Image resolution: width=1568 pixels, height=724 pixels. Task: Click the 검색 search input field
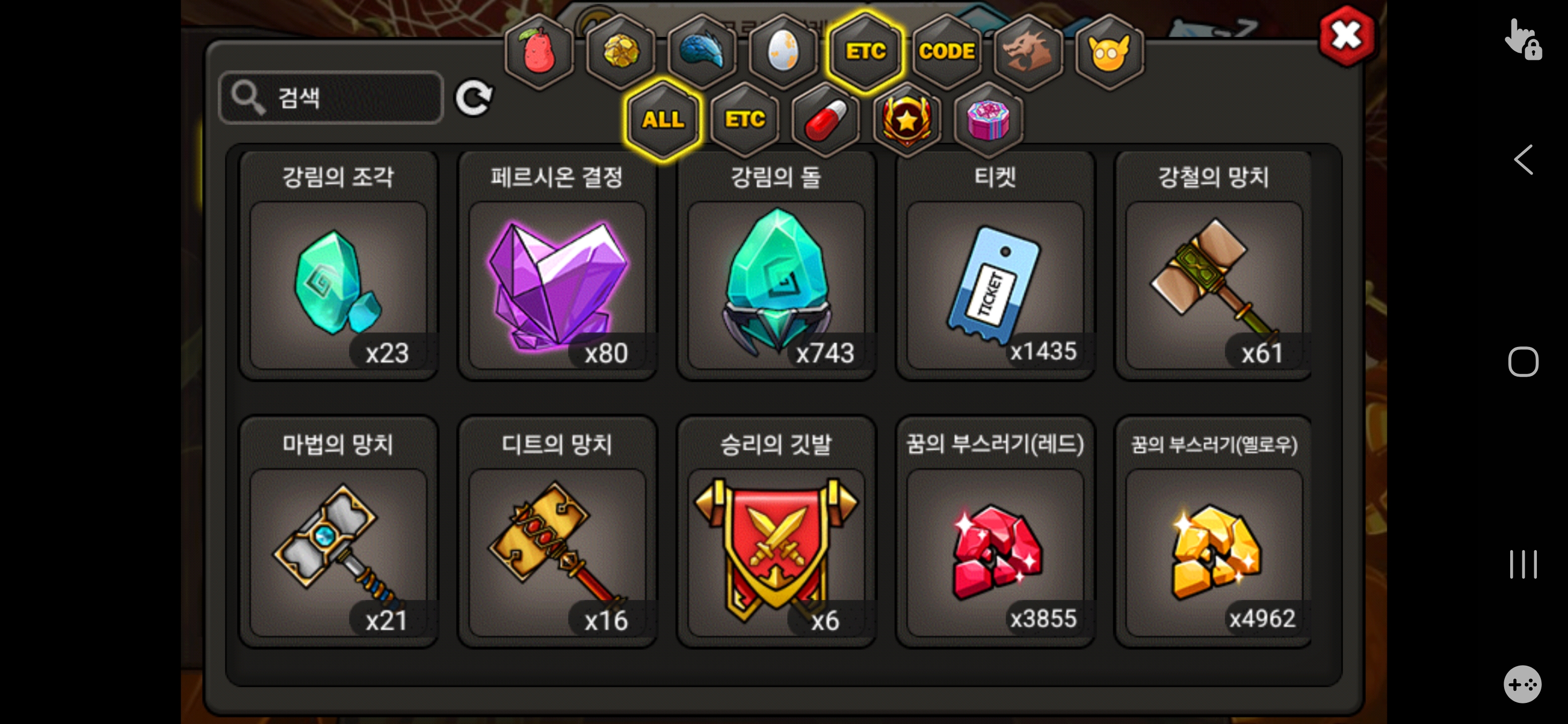point(331,98)
